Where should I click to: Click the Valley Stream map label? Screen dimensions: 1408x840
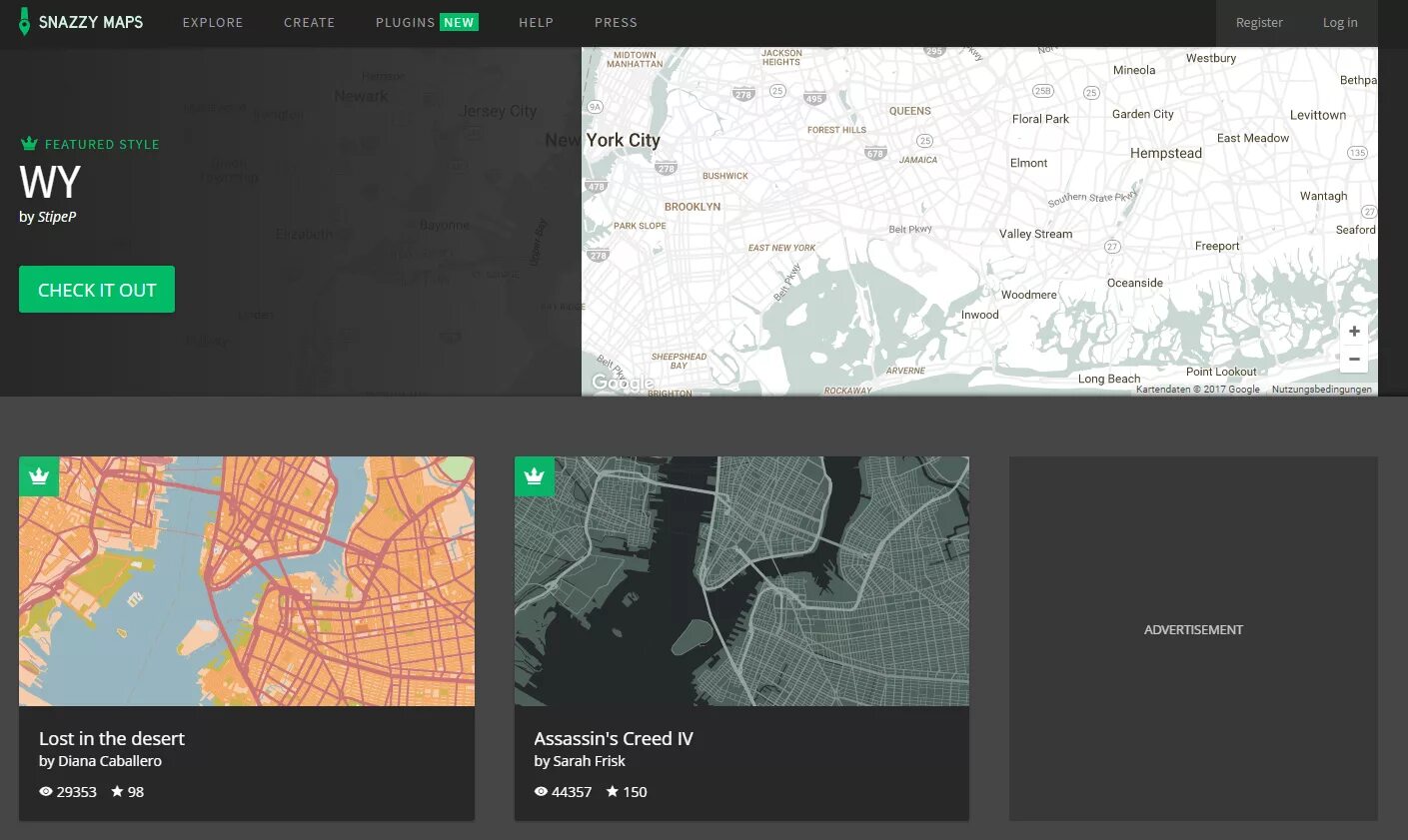click(x=1035, y=234)
